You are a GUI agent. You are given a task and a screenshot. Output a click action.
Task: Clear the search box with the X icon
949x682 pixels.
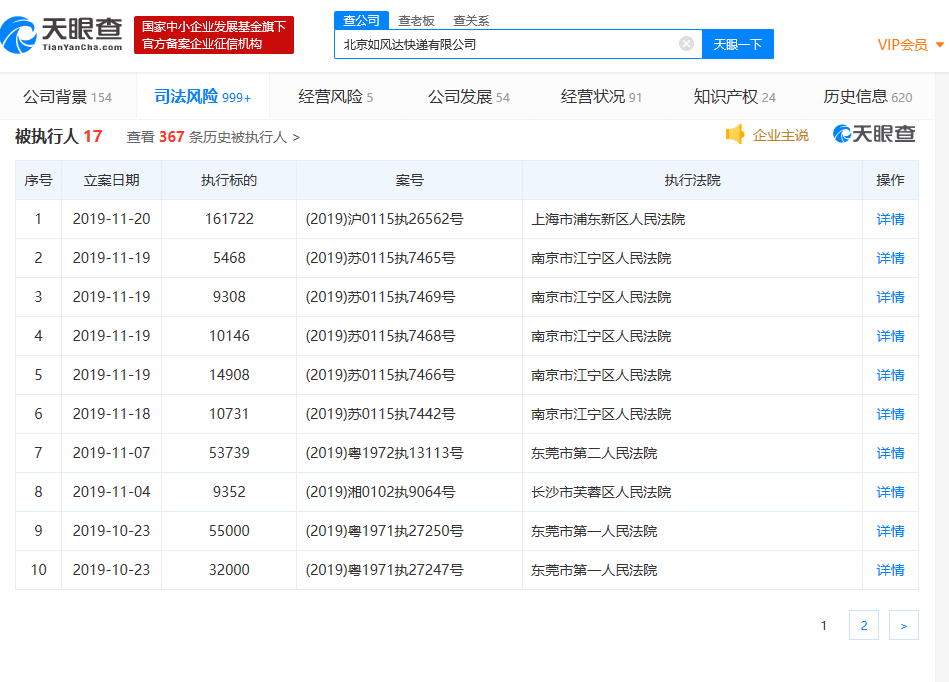(686, 44)
